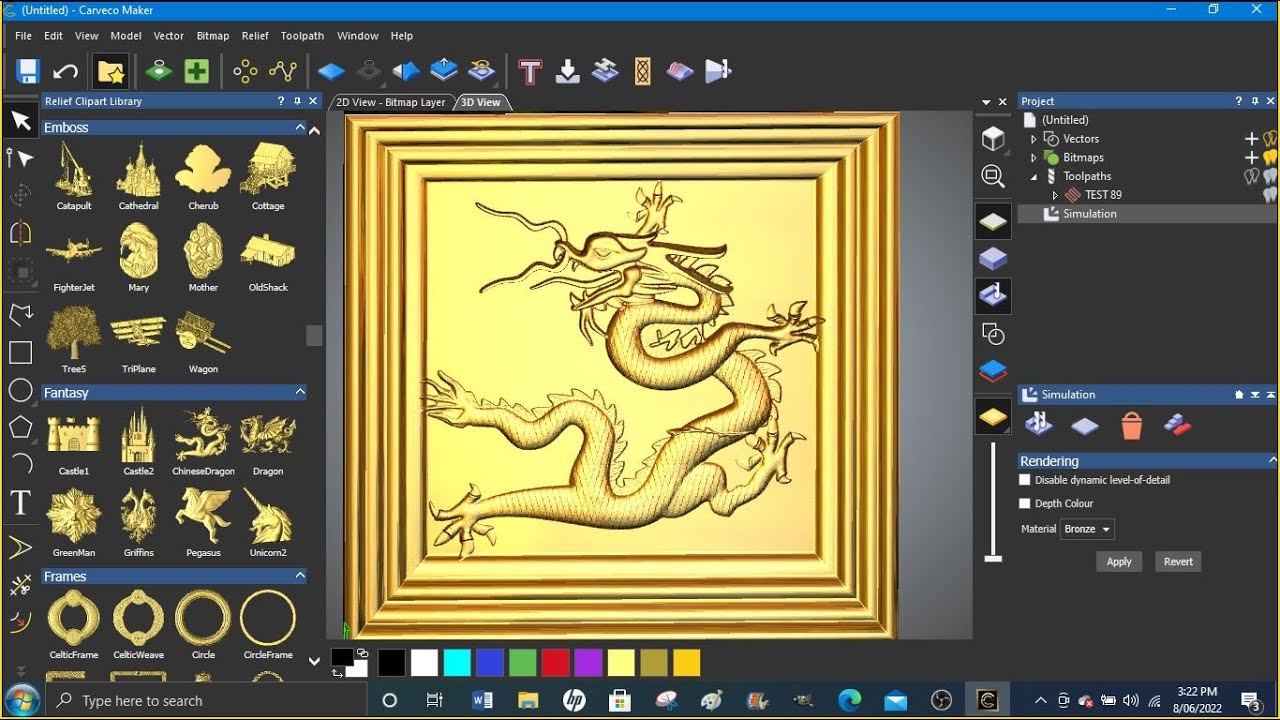Toggle Bitmaps visibility lightbulb
The width and height of the screenshot is (1280, 720).
tap(1271, 157)
